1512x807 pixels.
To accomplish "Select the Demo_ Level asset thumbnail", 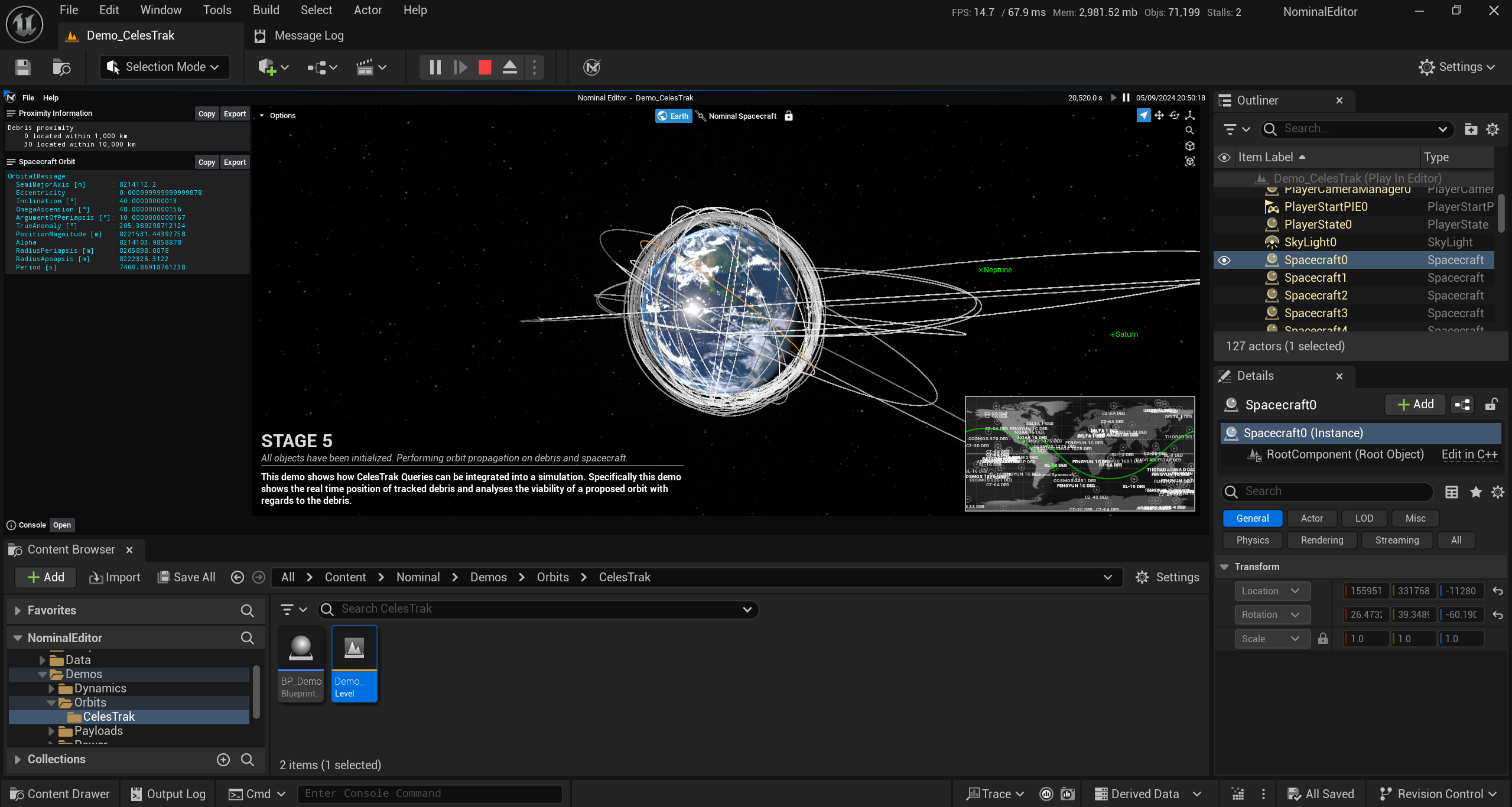I will [x=355, y=663].
